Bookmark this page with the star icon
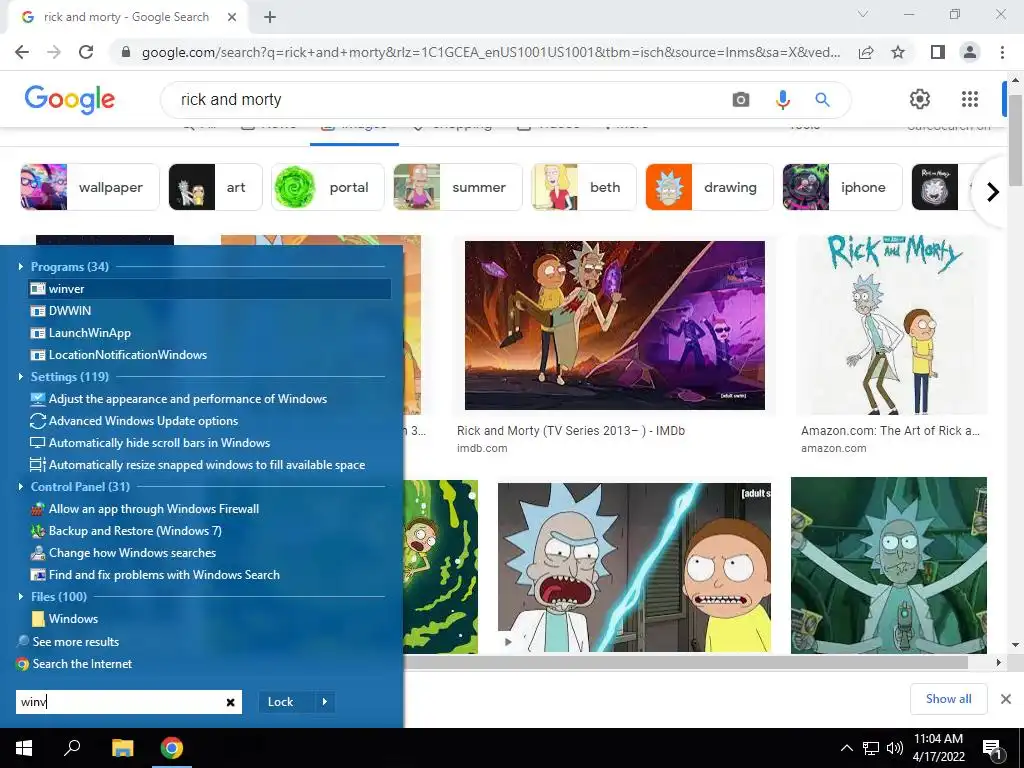 pos(898,52)
